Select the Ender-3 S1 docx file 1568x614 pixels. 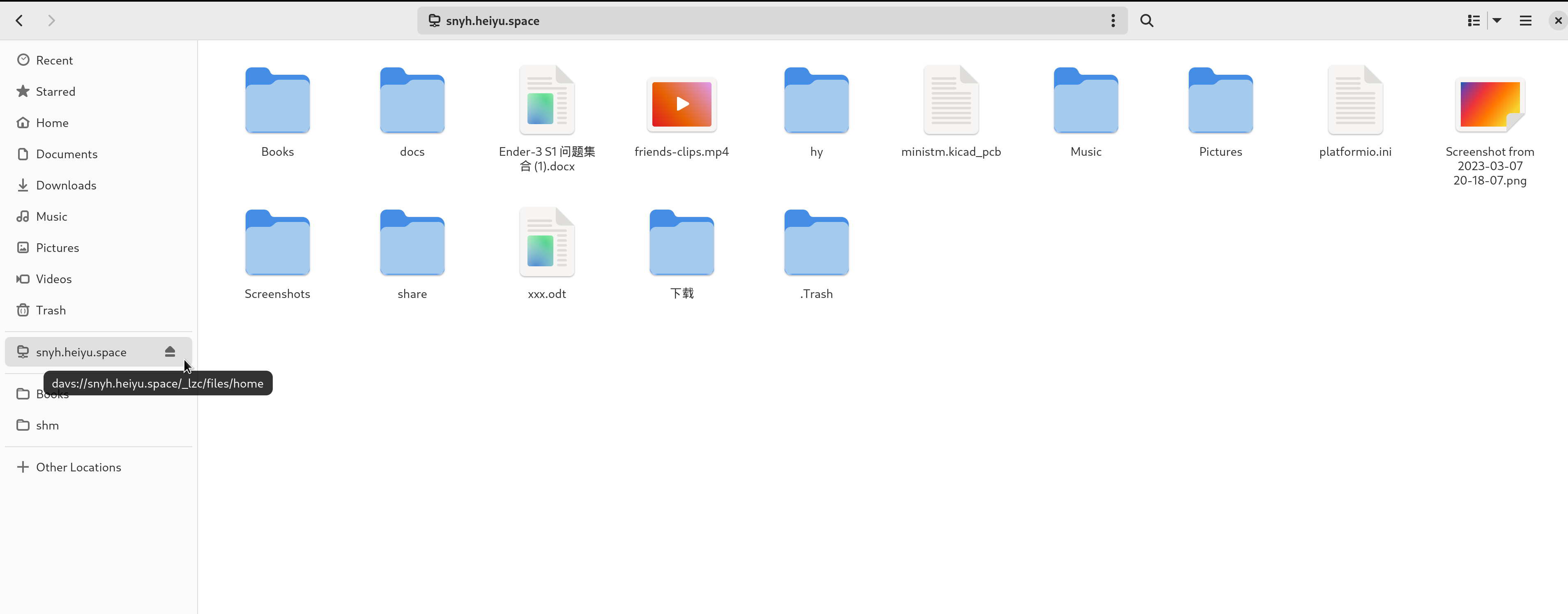click(x=547, y=100)
